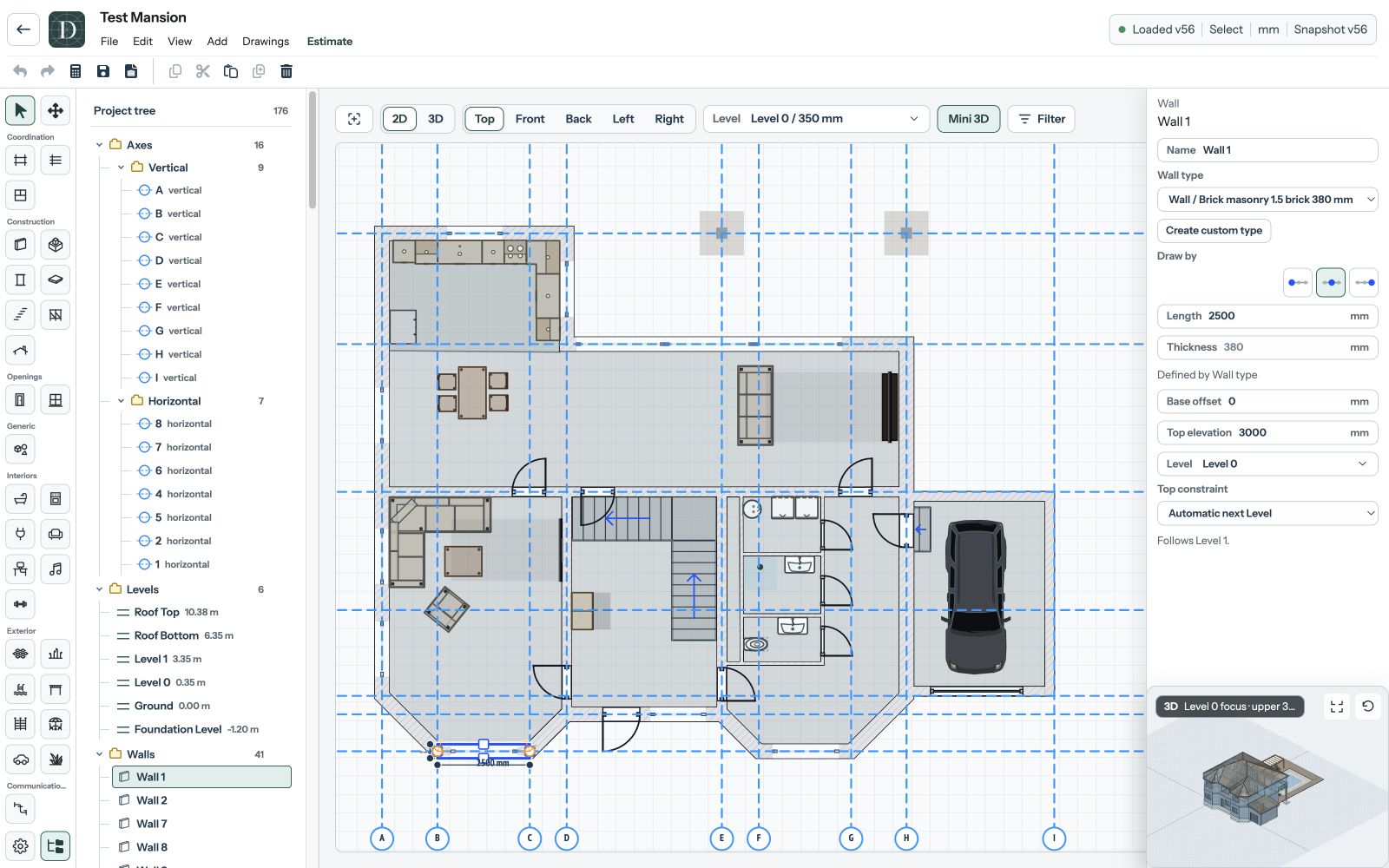The height and width of the screenshot is (868, 1389).
Task: Collapse the Axes tree group
Action: tap(99, 145)
